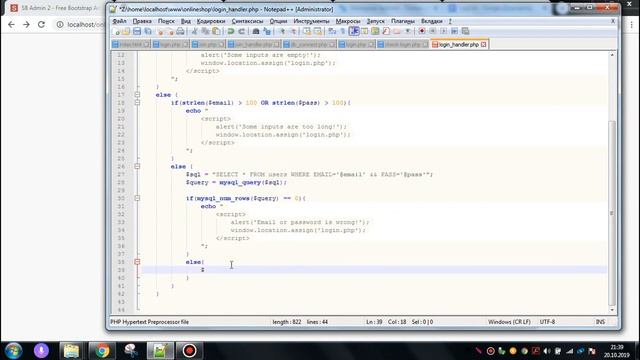Toggle file monitoring eye icon

coord(407,31)
